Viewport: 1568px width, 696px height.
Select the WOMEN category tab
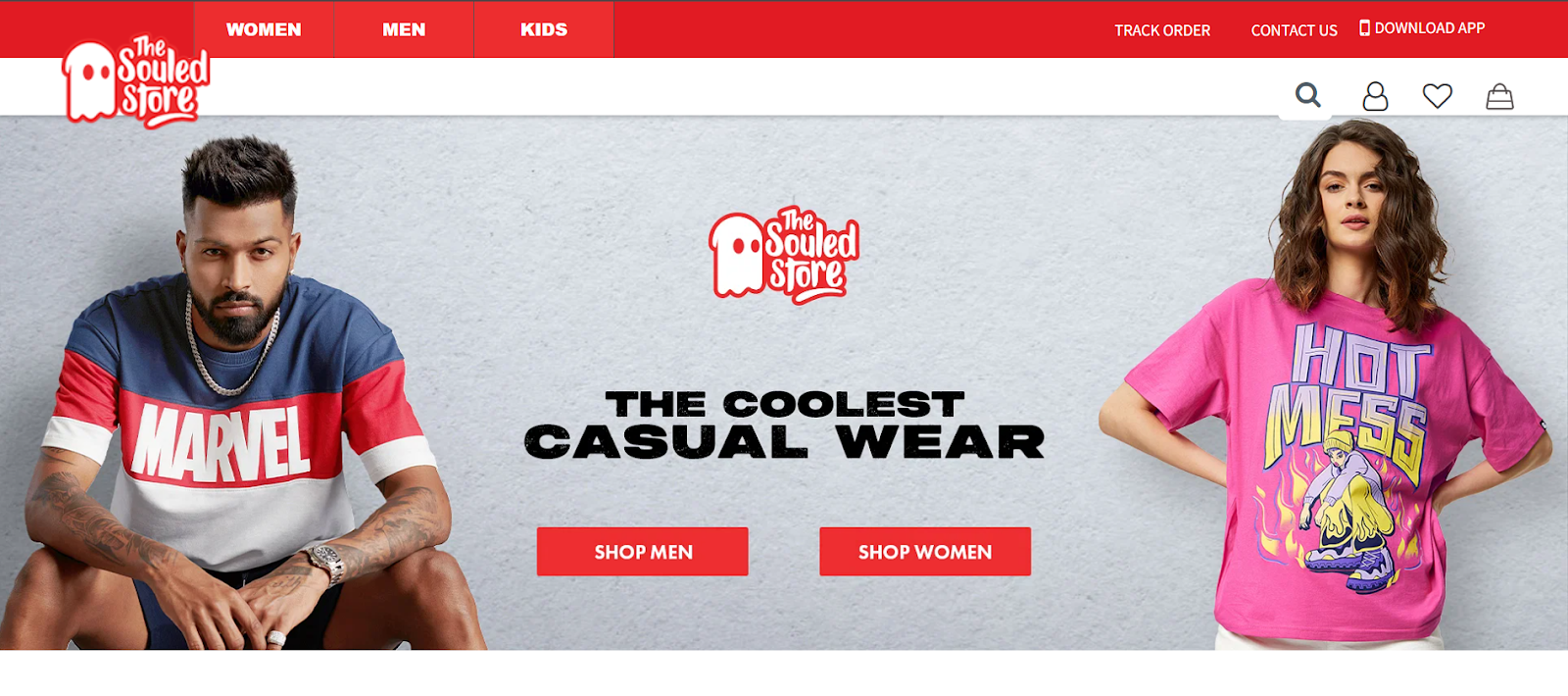pyautogui.click(x=264, y=29)
